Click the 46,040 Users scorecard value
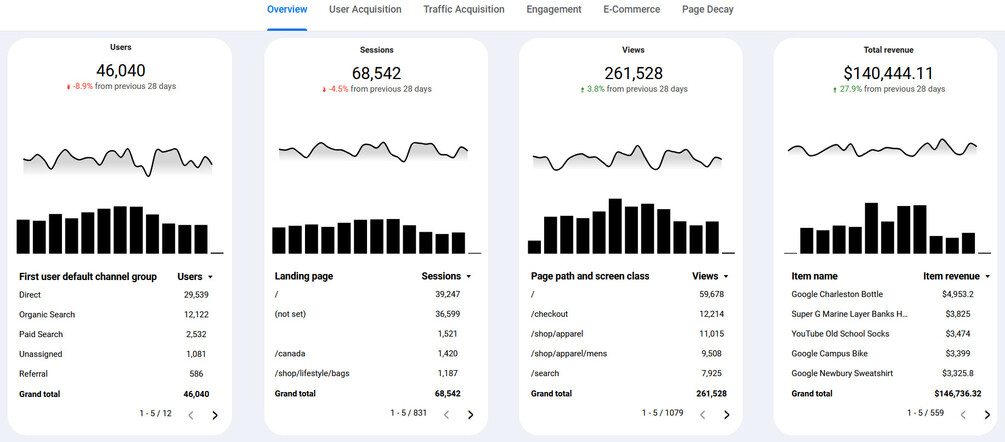 pos(120,70)
